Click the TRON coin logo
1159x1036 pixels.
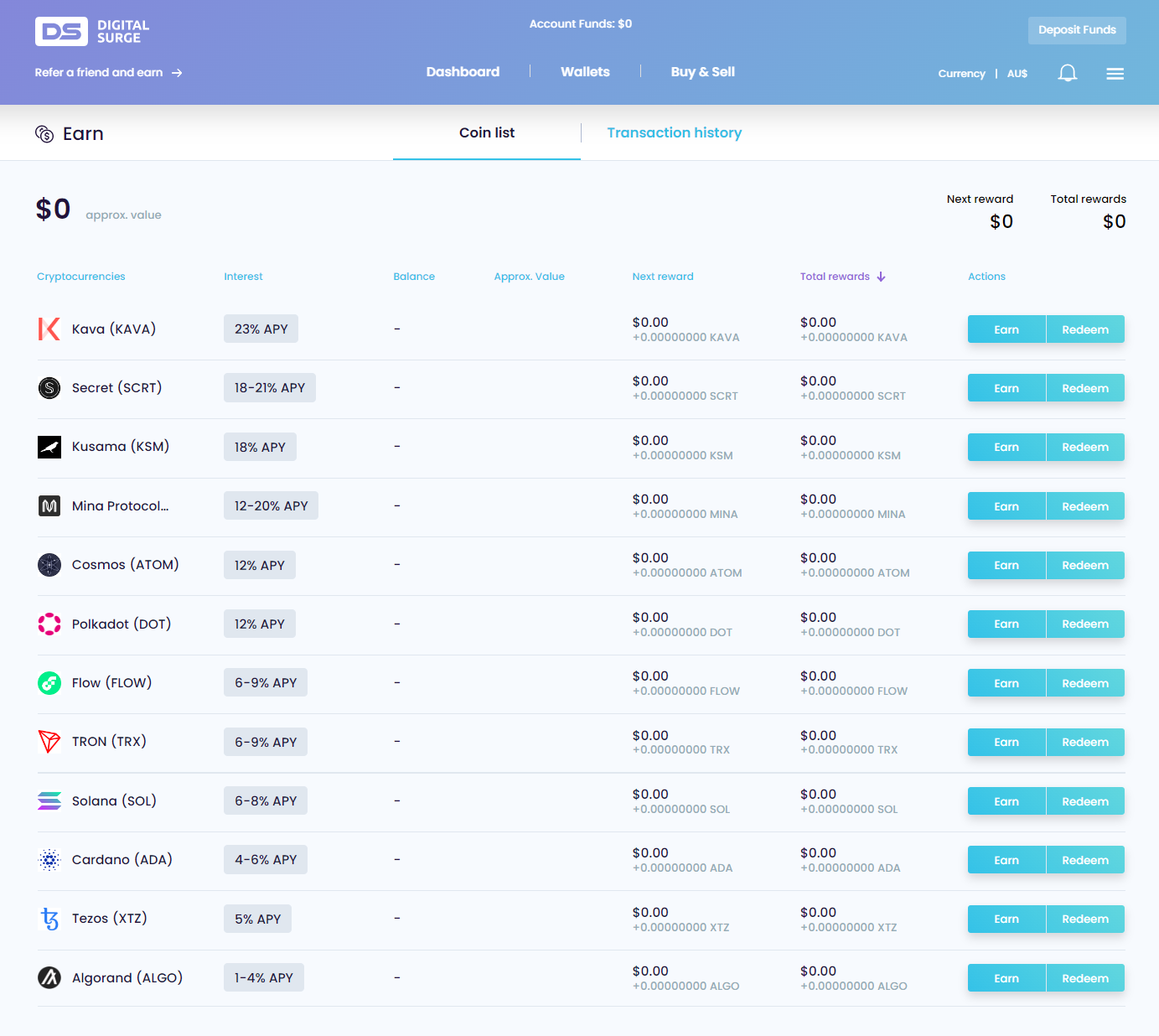[49, 742]
